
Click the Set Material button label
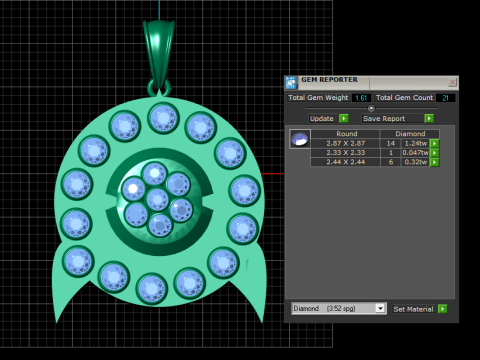(413, 309)
